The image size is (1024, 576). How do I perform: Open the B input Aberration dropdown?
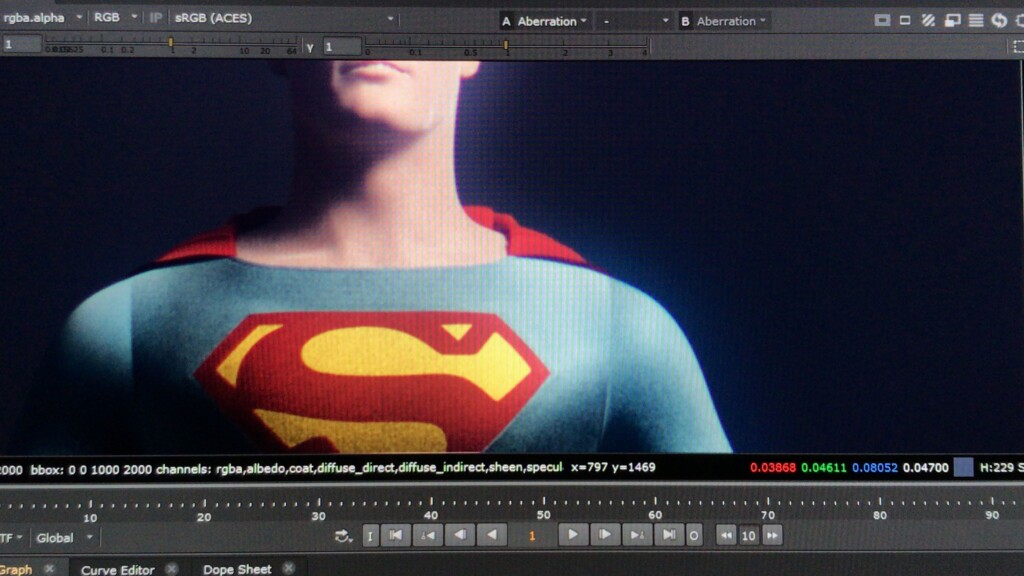point(724,21)
